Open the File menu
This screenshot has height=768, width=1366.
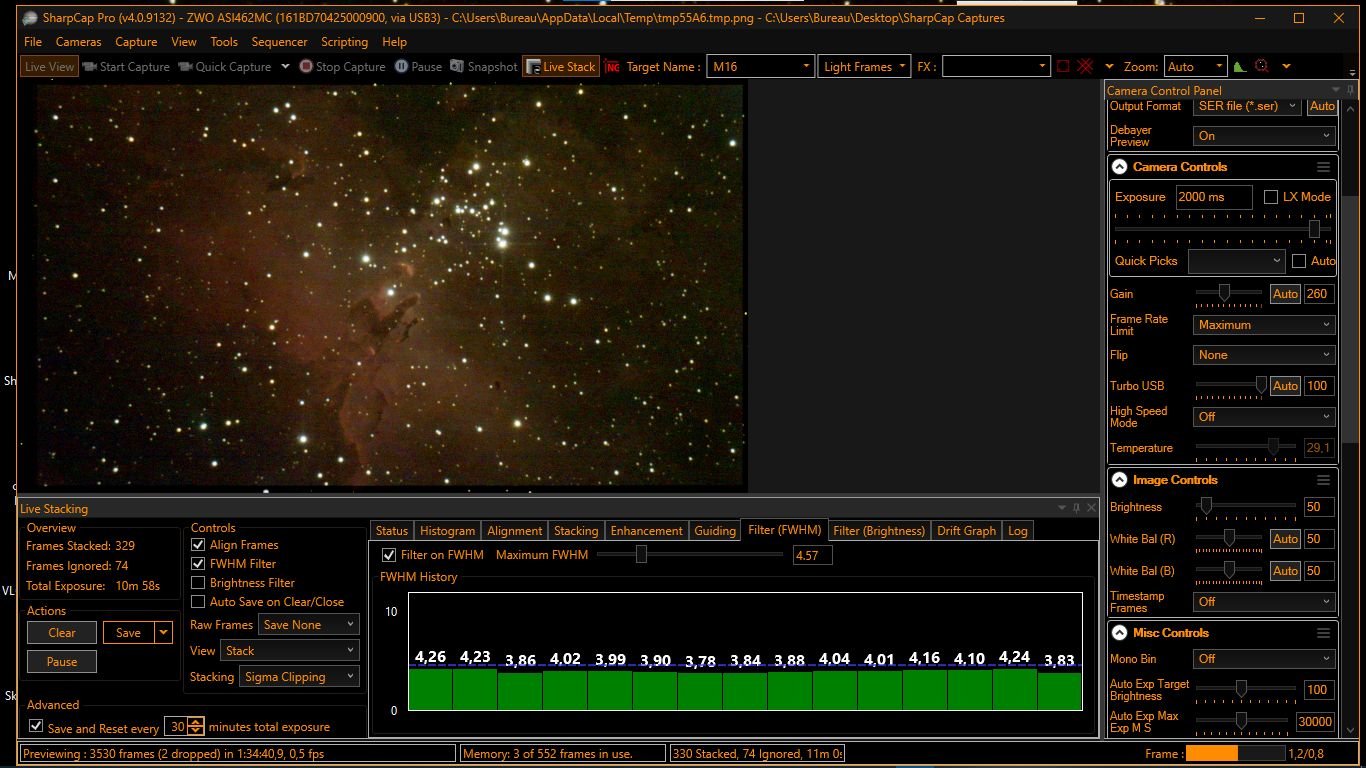[33, 42]
